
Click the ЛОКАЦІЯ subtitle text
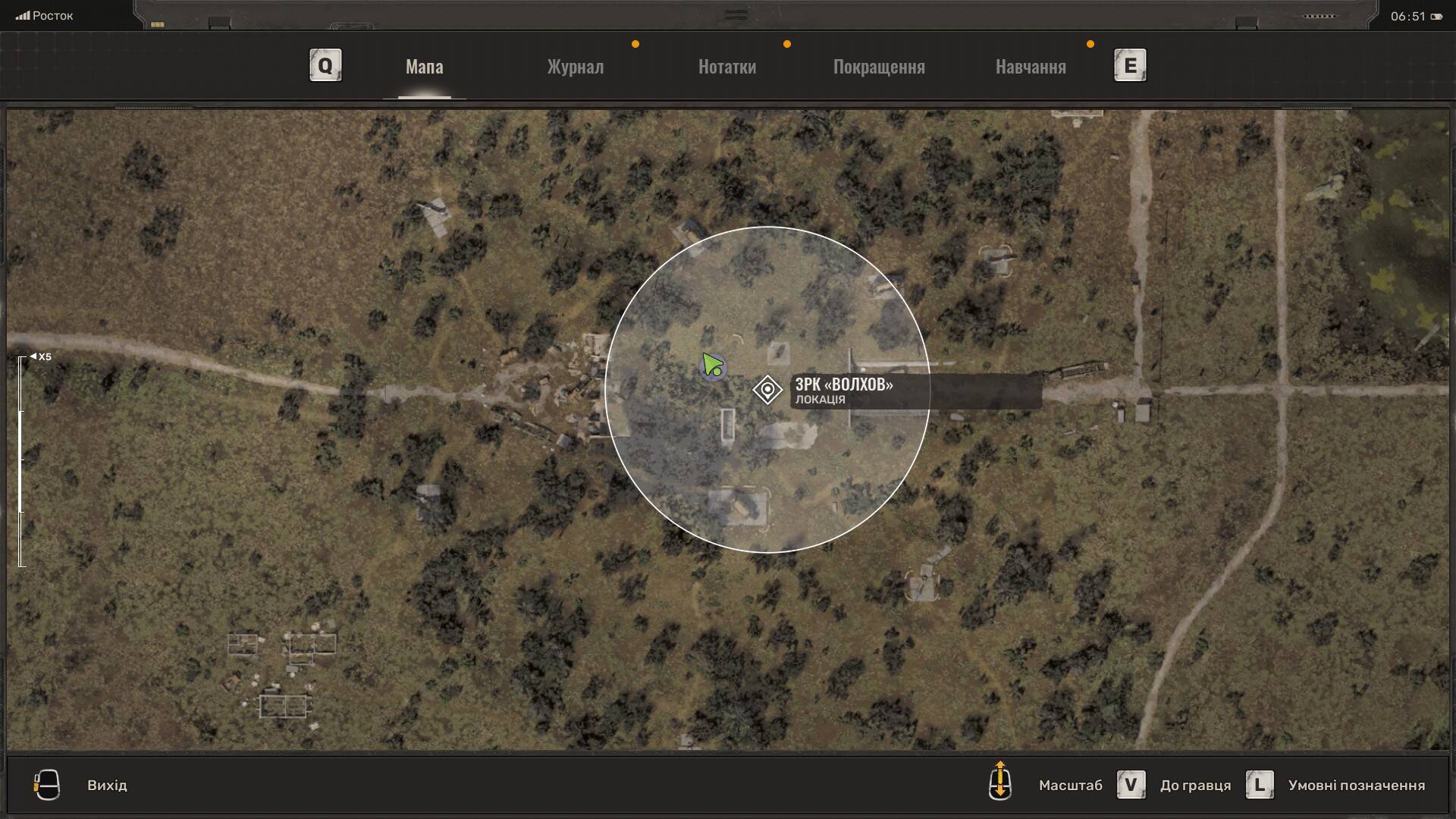(x=820, y=400)
